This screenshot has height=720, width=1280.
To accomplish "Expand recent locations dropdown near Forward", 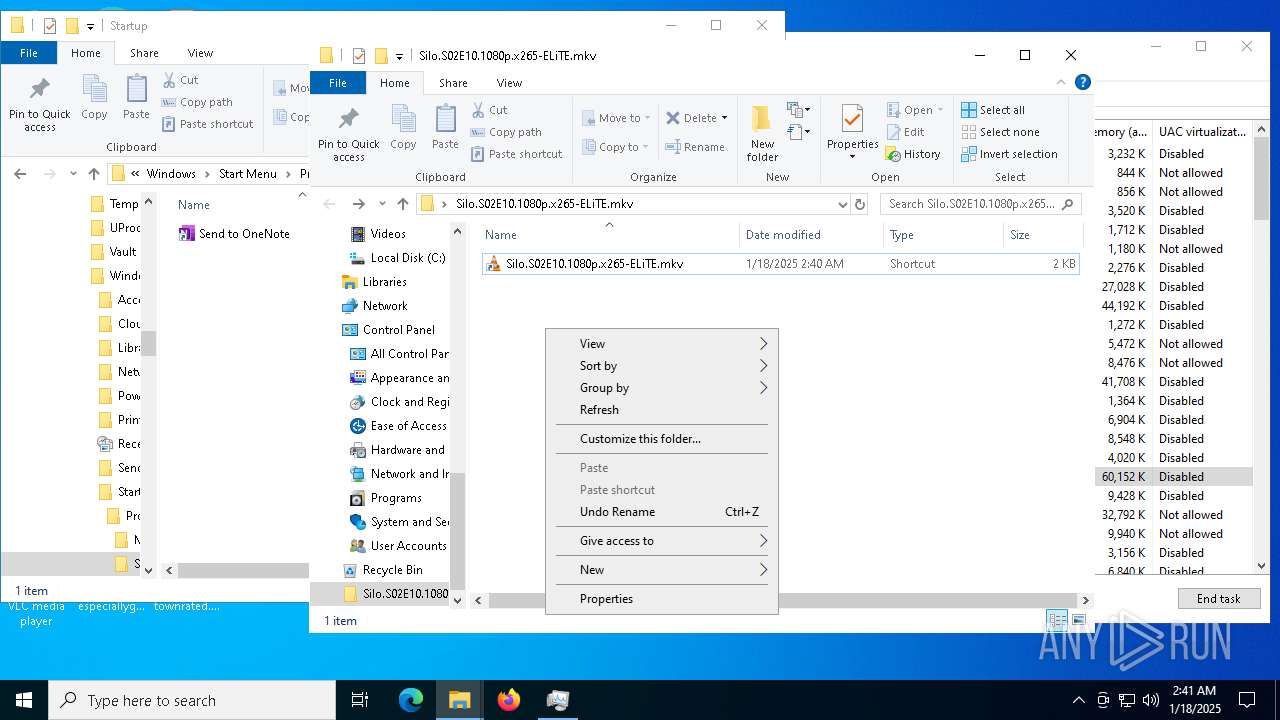I will tap(382, 204).
